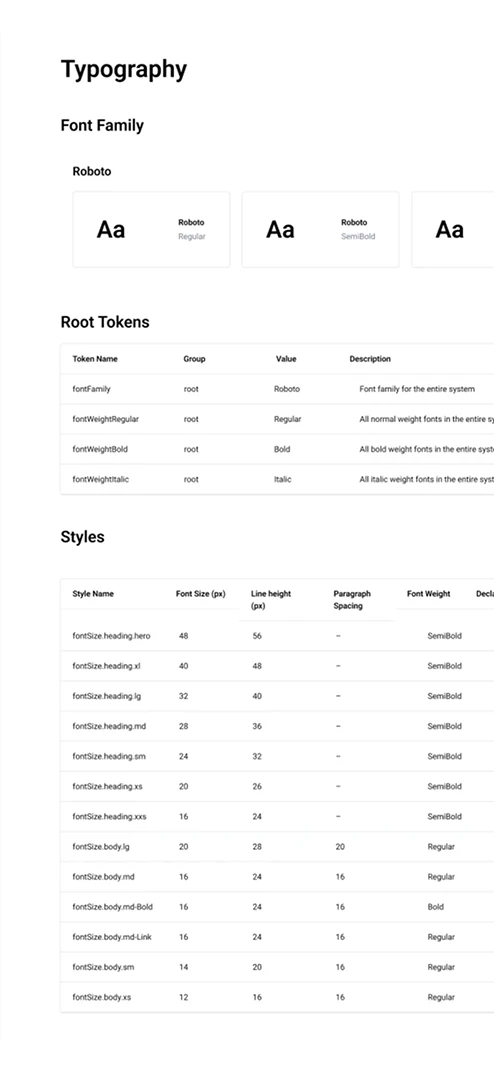Click the Paragraph Spacing column header
This screenshot has height=1071, width=494.
click(x=352, y=600)
